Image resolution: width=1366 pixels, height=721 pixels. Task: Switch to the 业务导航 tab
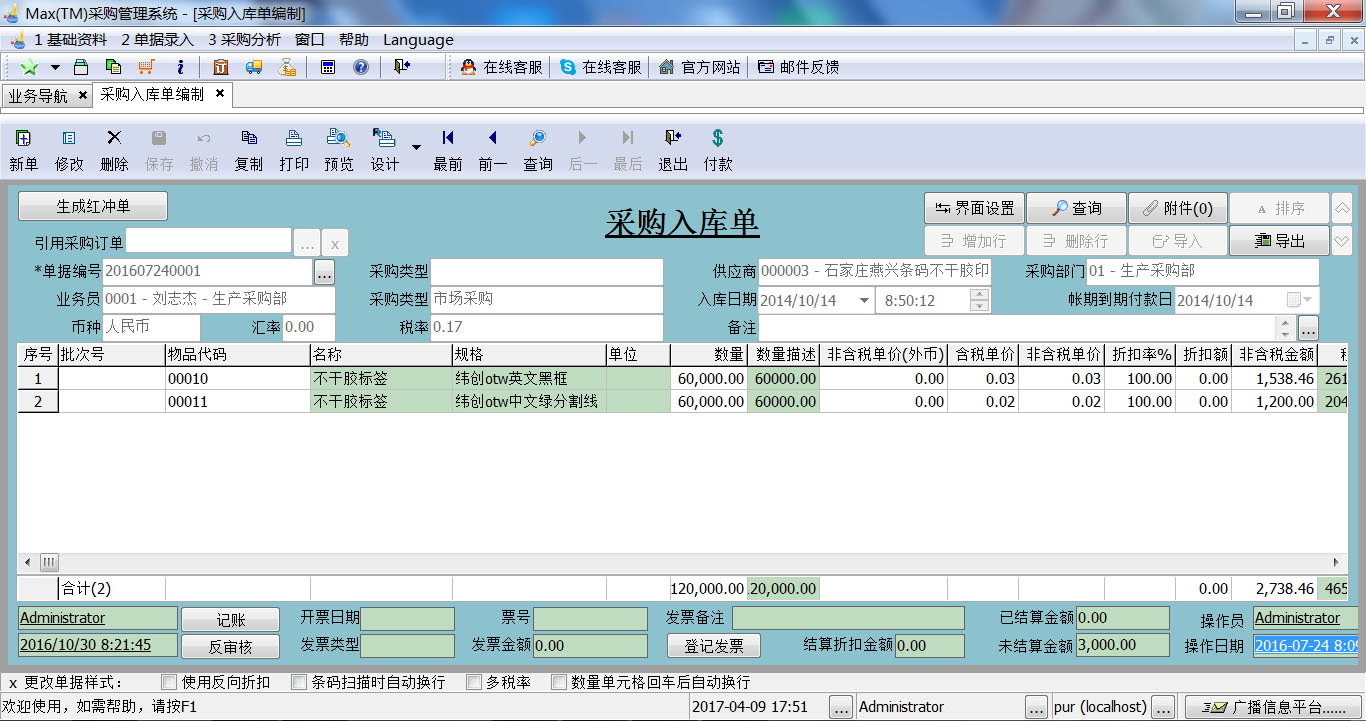click(38, 95)
